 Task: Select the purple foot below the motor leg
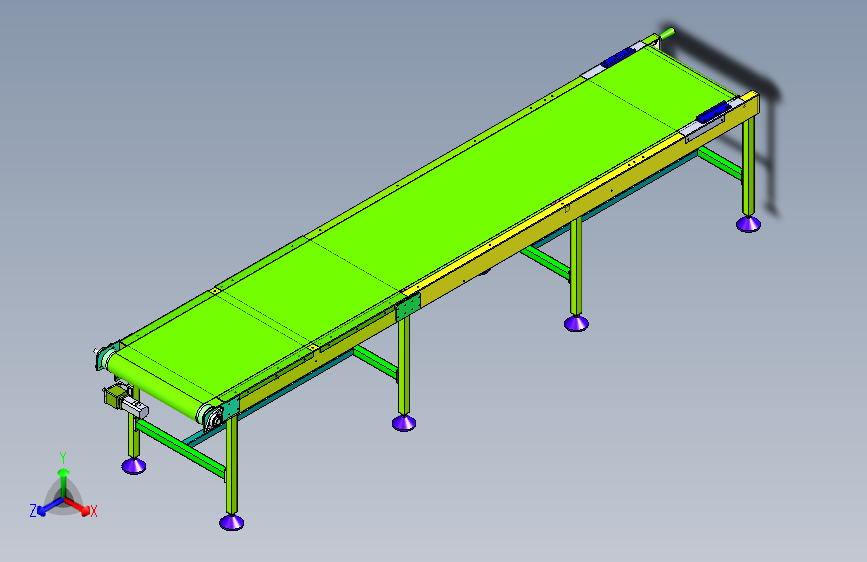click(x=134, y=465)
